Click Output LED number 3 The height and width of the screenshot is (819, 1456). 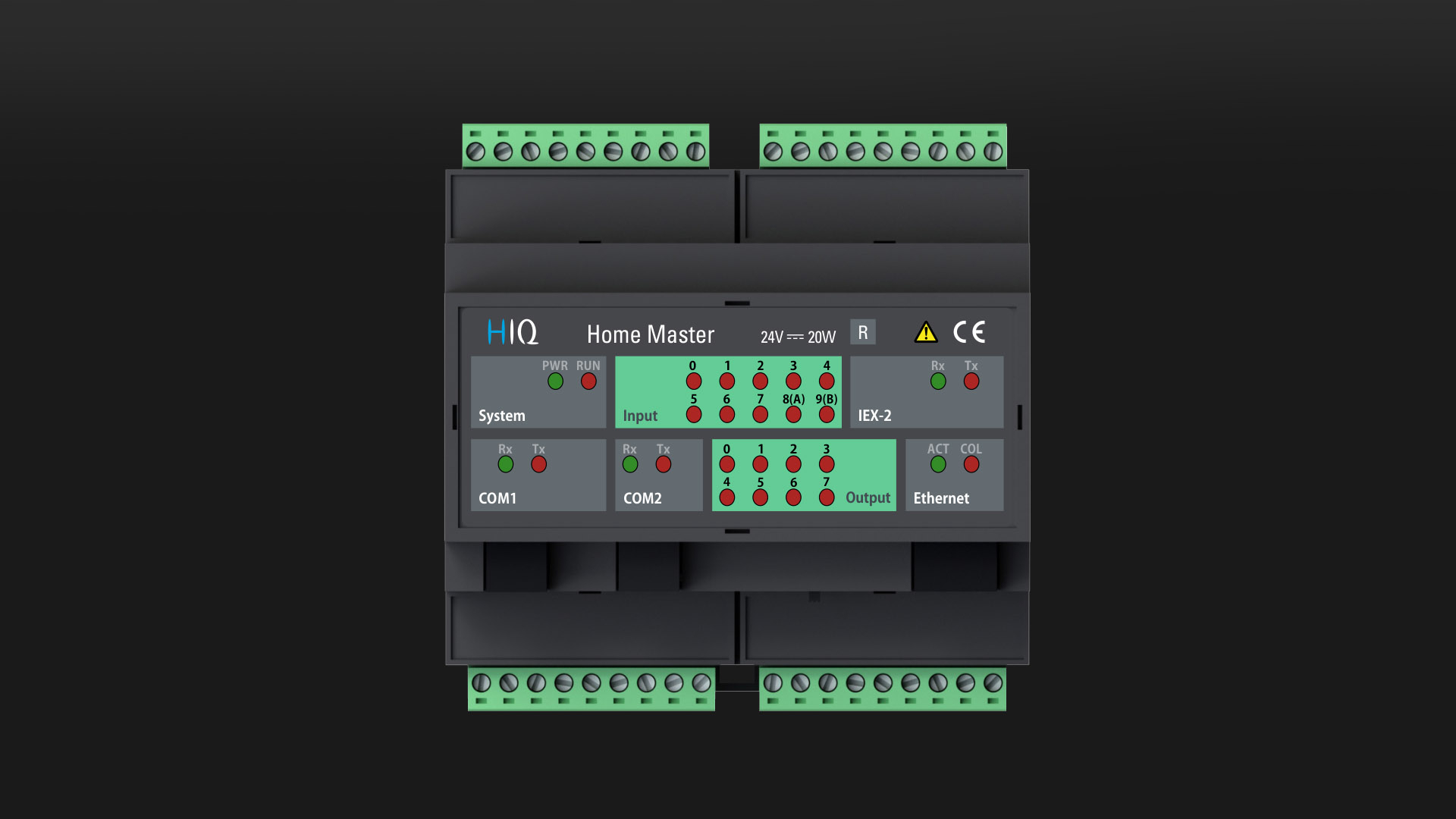click(x=827, y=464)
